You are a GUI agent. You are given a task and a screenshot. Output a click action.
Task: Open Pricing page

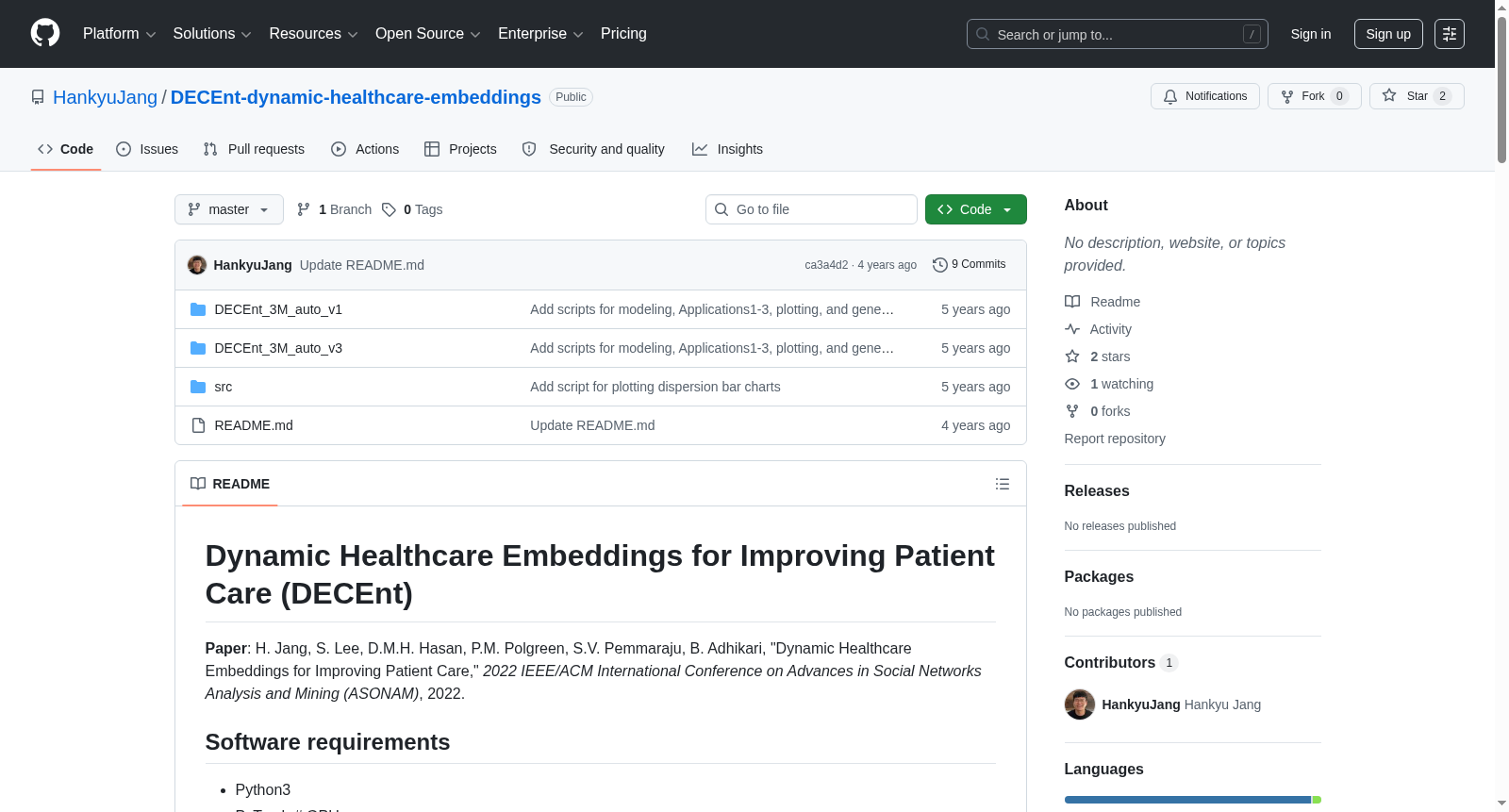tap(623, 34)
